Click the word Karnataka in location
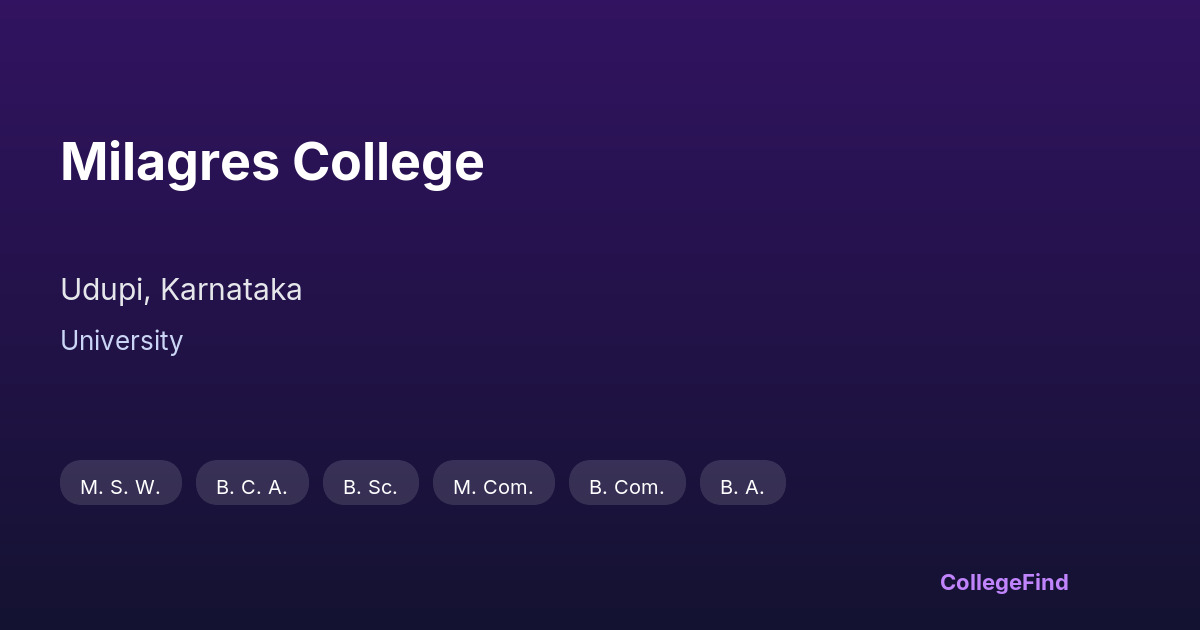 (231, 290)
